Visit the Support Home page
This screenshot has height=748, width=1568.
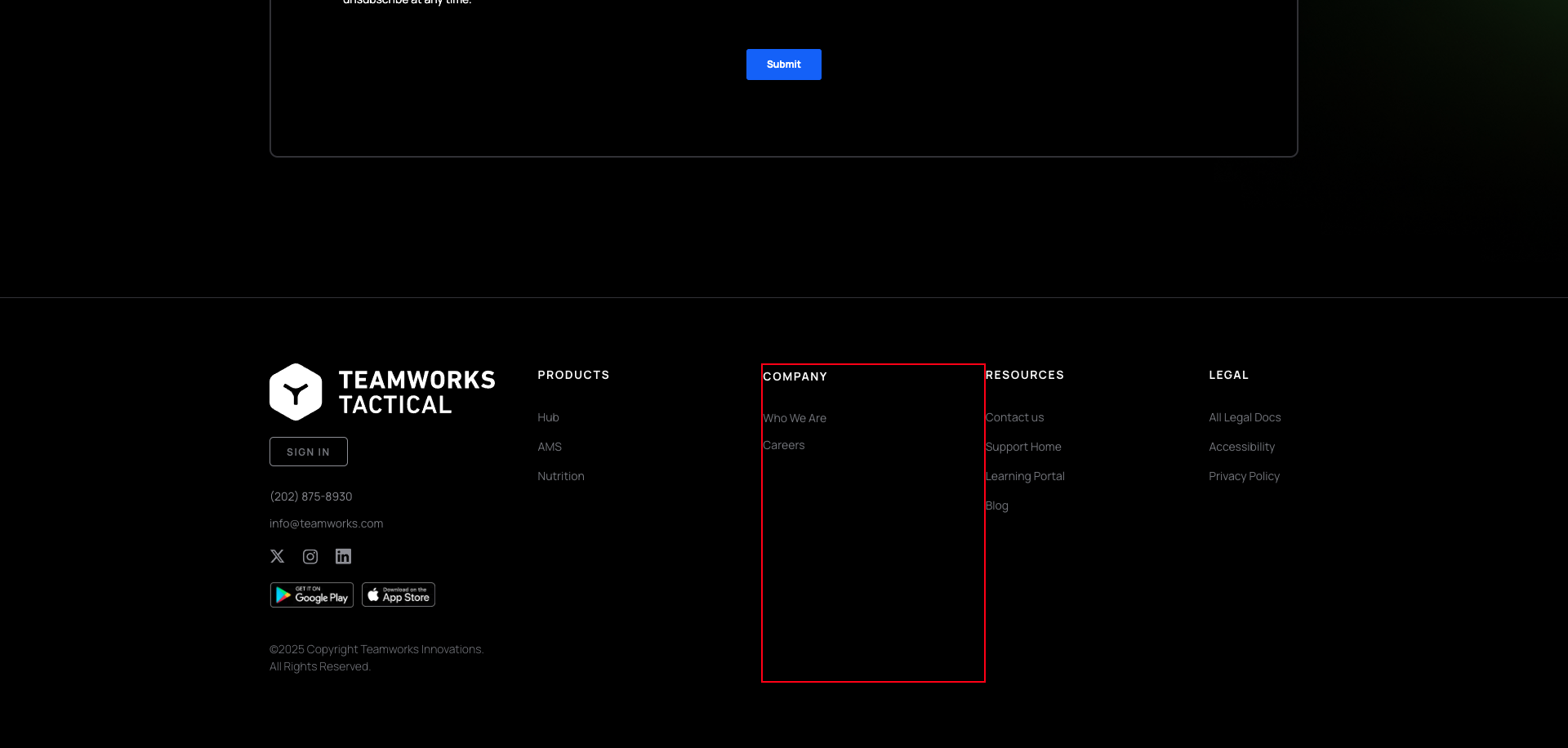pos(1023,447)
